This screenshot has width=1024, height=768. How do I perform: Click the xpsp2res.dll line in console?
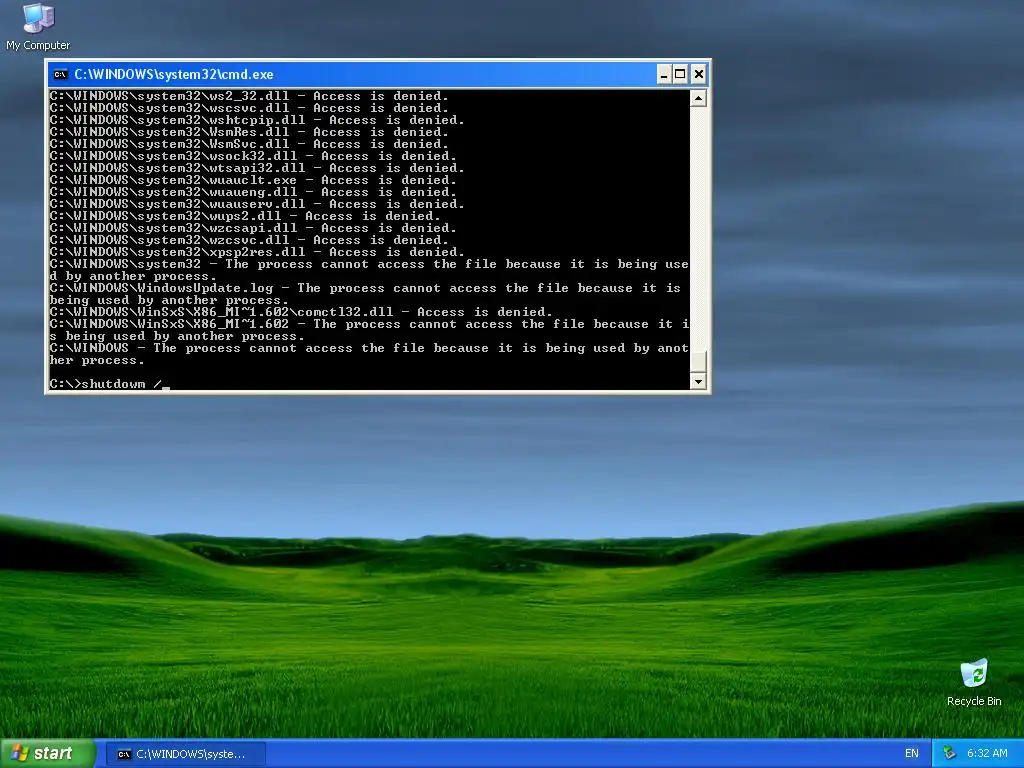coord(257,252)
